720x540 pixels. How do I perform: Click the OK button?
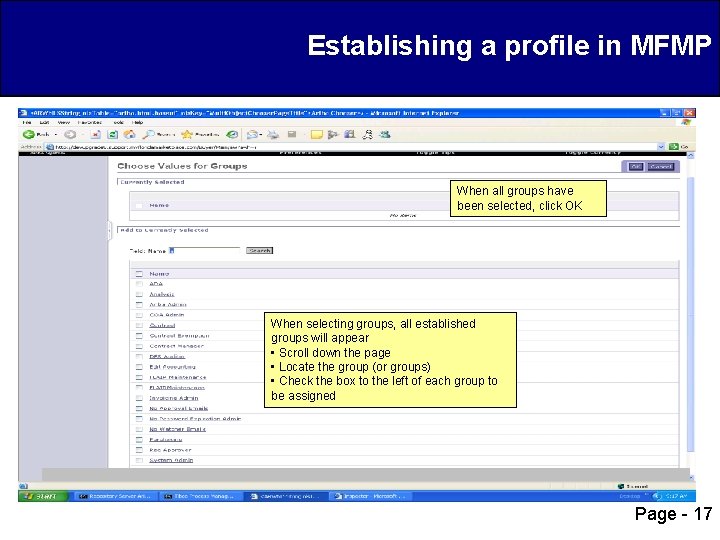pos(636,167)
